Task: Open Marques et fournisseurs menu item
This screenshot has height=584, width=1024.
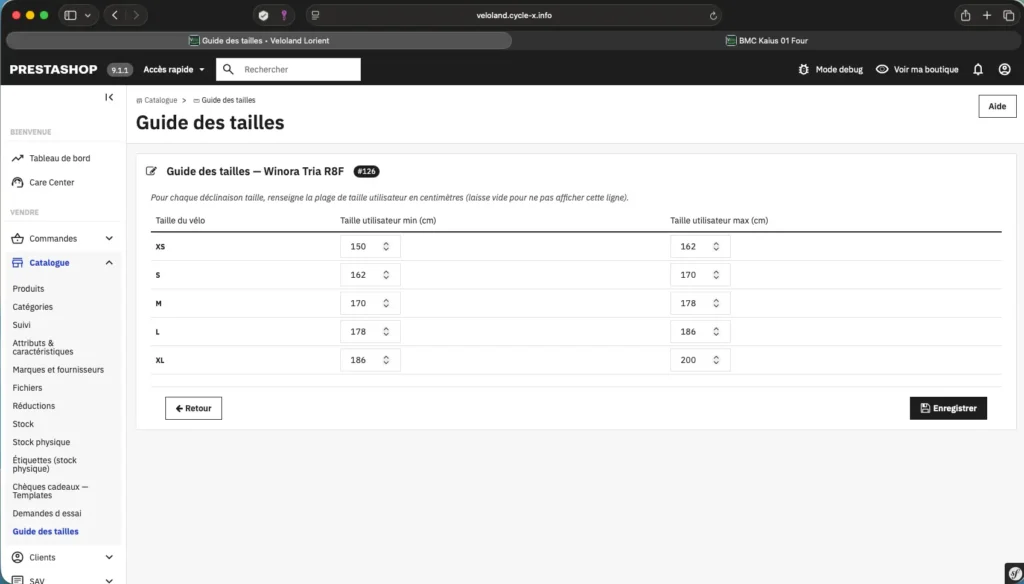Action: (x=58, y=370)
